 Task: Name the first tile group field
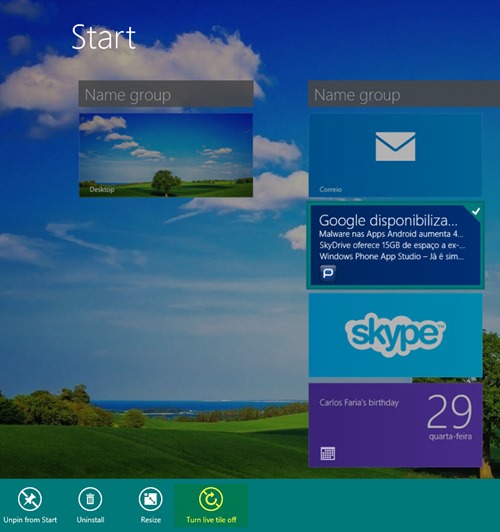coord(166,94)
